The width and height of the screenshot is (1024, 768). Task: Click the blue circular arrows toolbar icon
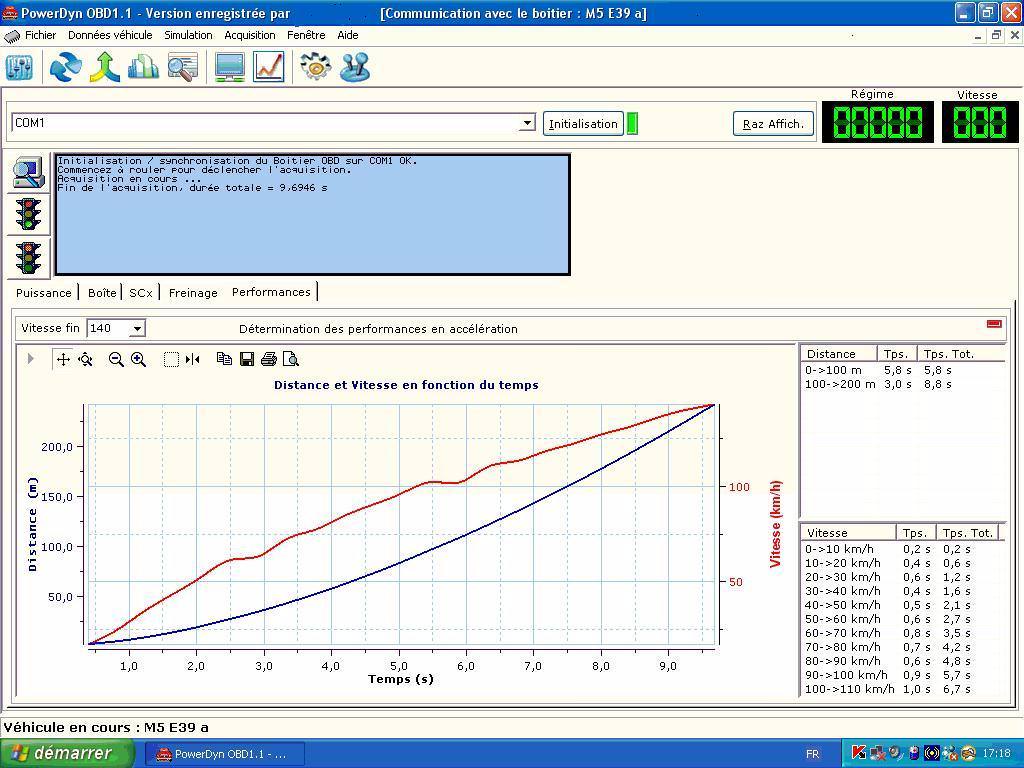pos(65,67)
